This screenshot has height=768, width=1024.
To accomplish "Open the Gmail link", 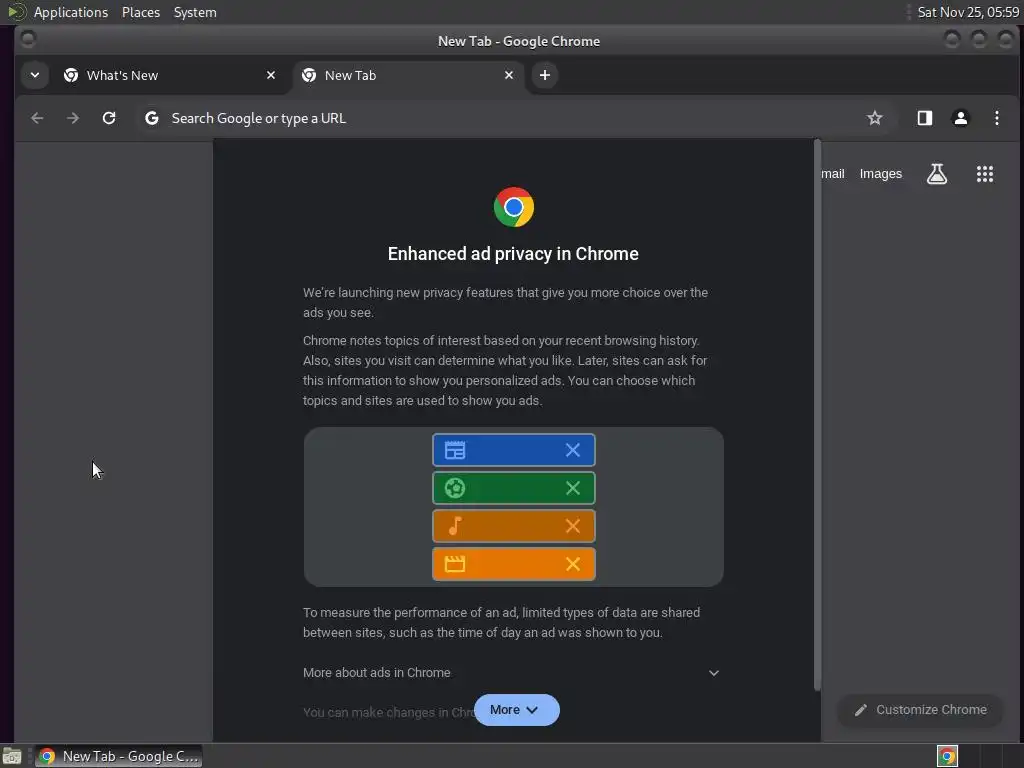I will tap(833, 174).
